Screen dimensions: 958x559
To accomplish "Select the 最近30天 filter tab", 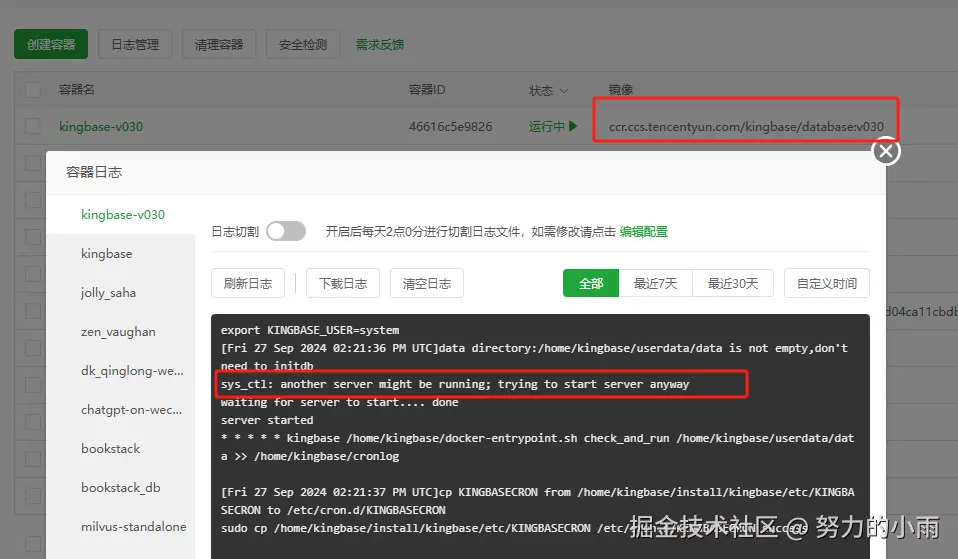I will pos(733,283).
